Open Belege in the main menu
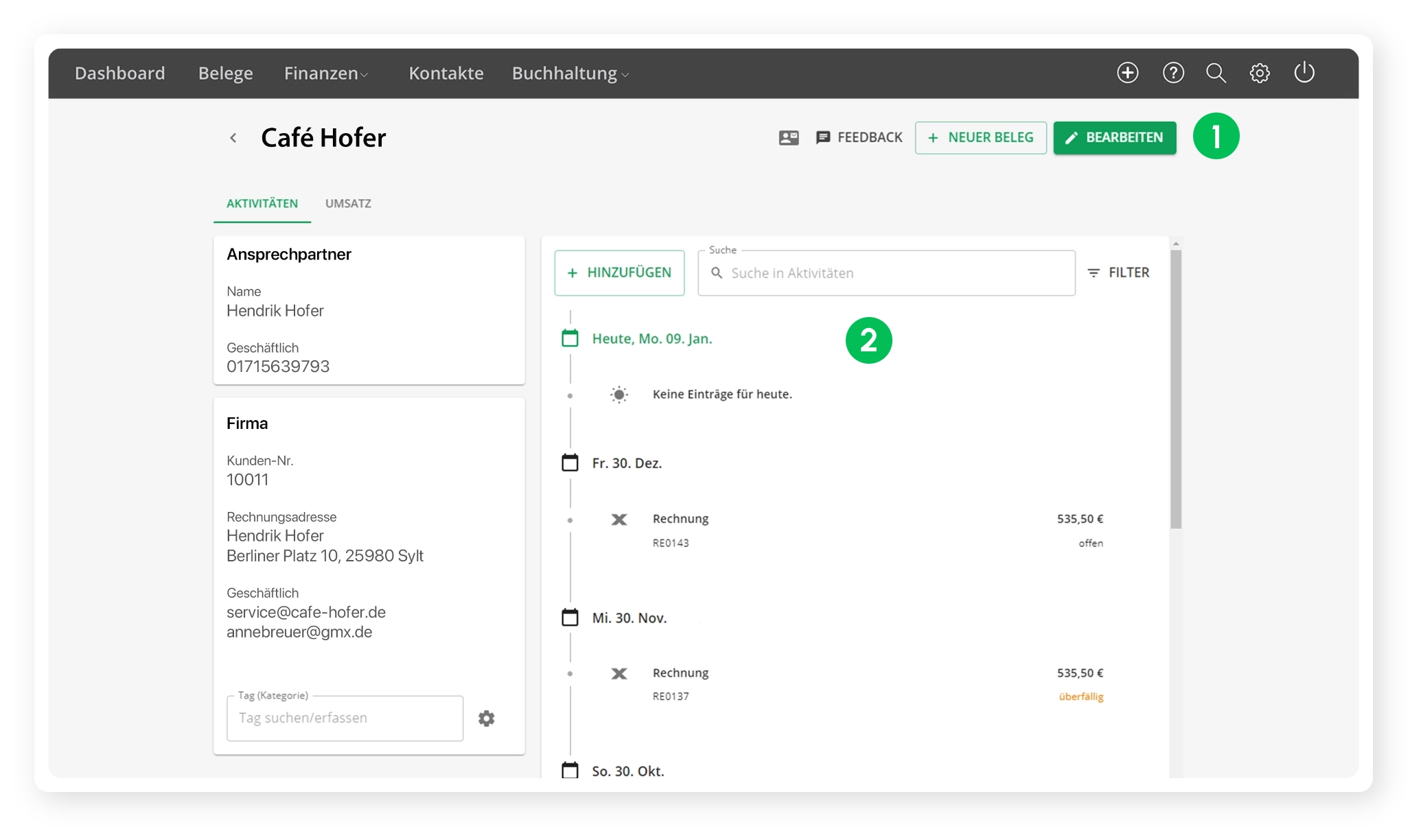 tap(225, 73)
